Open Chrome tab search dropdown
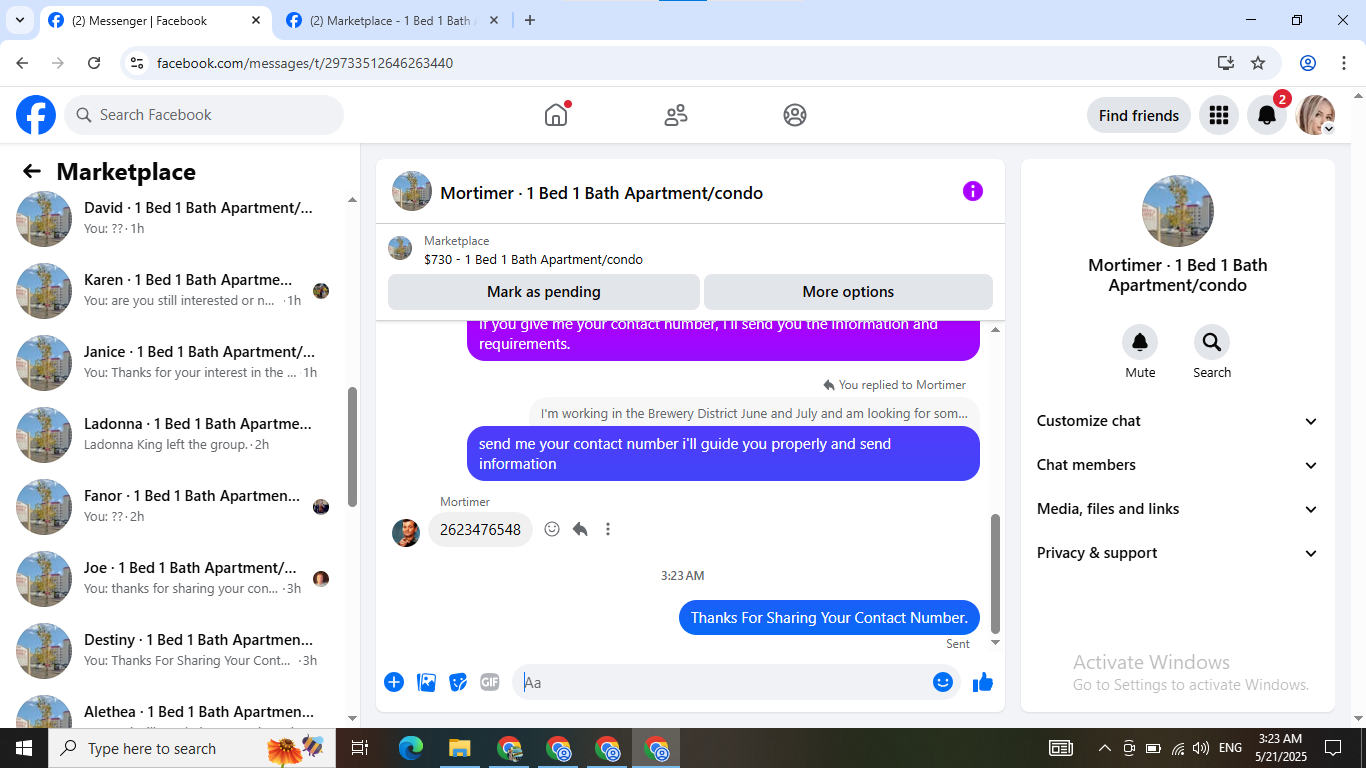The image size is (1366, 768). click(x=20, y=20)
